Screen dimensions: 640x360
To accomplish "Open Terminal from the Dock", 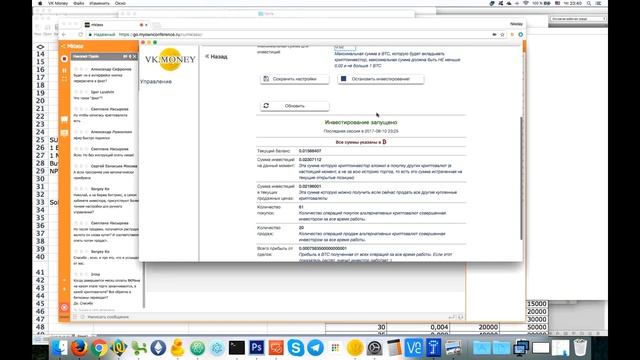I will coord(237,348).
